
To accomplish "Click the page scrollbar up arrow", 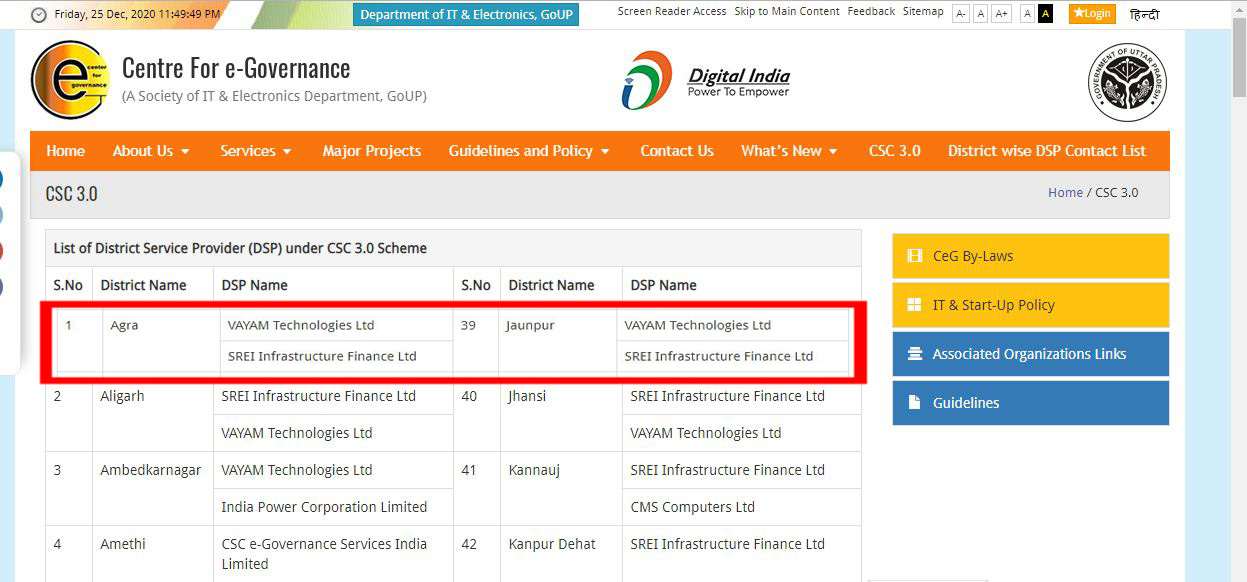I will click(x=1239, y=6).
